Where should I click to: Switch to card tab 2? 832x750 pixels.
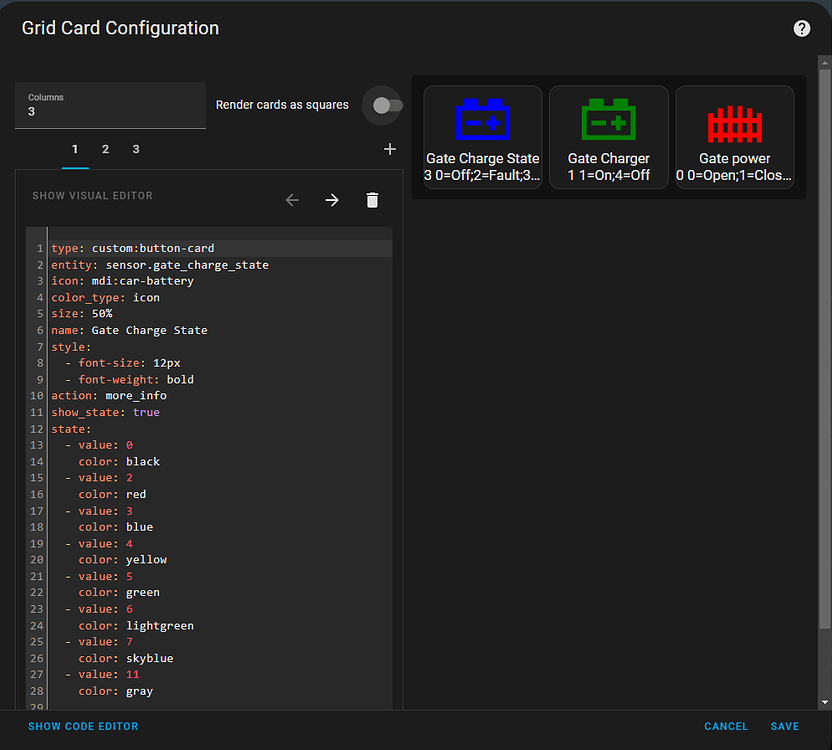click(105, 148)
